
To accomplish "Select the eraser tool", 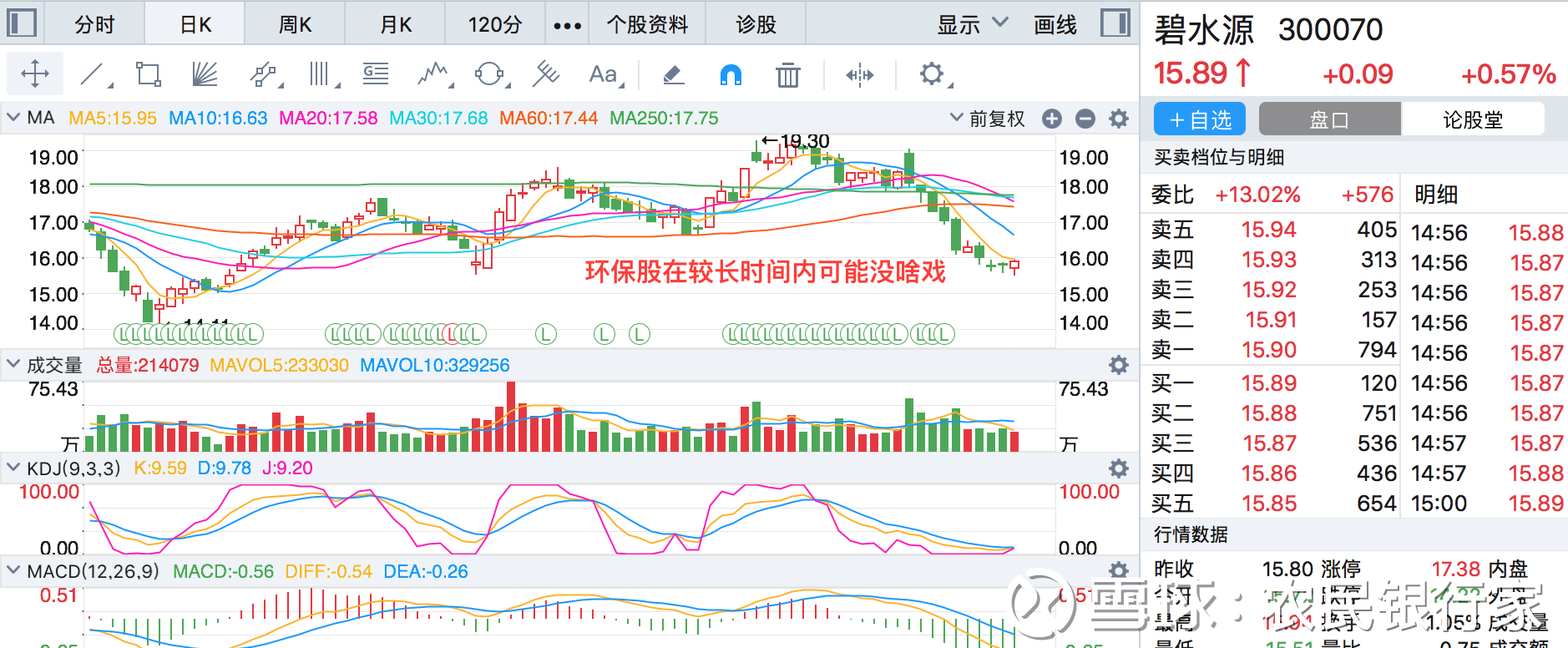I will [673, 75].
